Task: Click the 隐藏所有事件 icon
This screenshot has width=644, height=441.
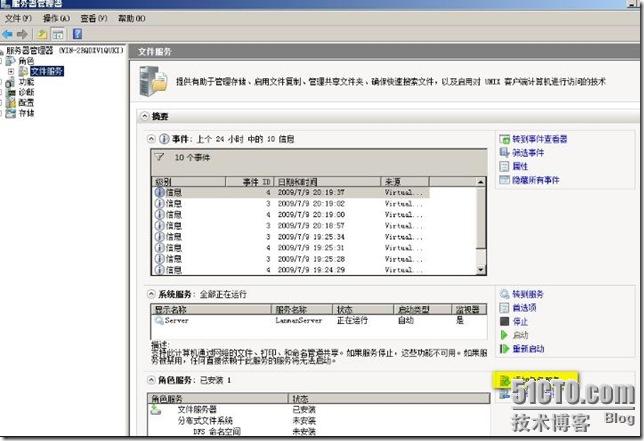Action: coord(504,180)
